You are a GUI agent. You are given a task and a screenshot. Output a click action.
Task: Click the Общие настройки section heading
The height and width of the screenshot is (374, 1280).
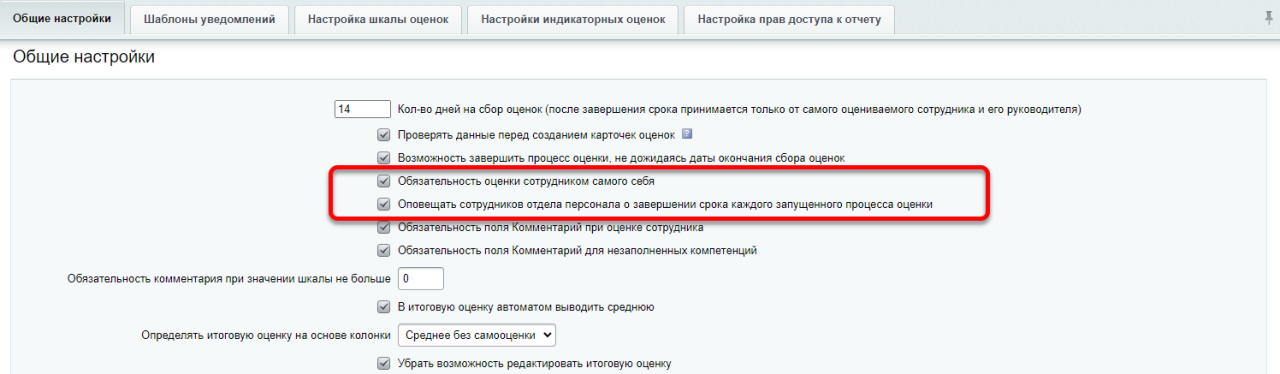click(x=84, y=58)
